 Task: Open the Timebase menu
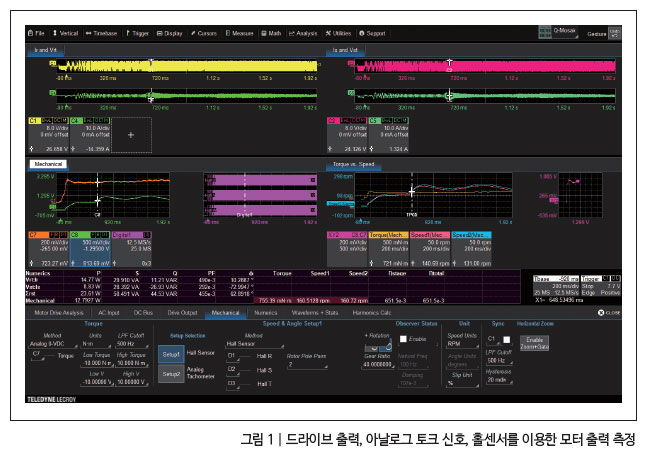(101, 33)
